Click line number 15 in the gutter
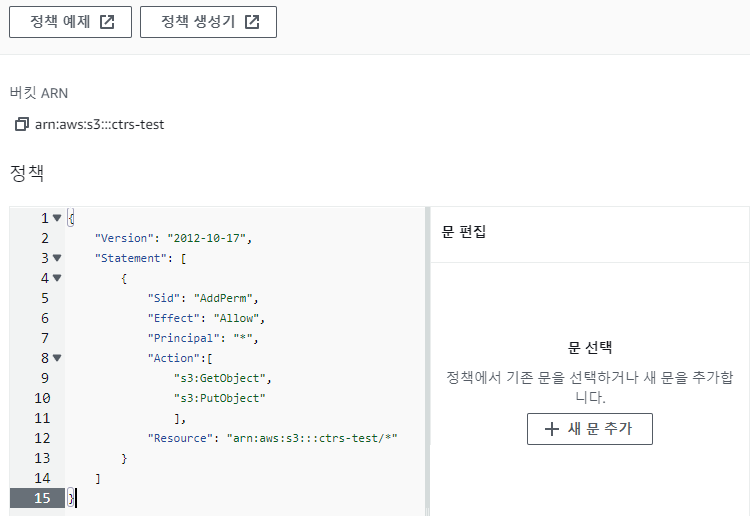 pyautogui.click(x=42, y=498)
